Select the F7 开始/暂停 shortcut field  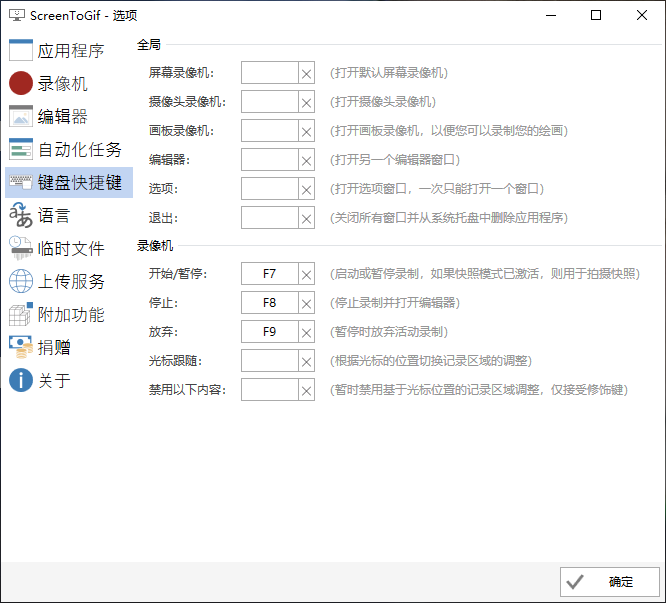coord(270,274)
